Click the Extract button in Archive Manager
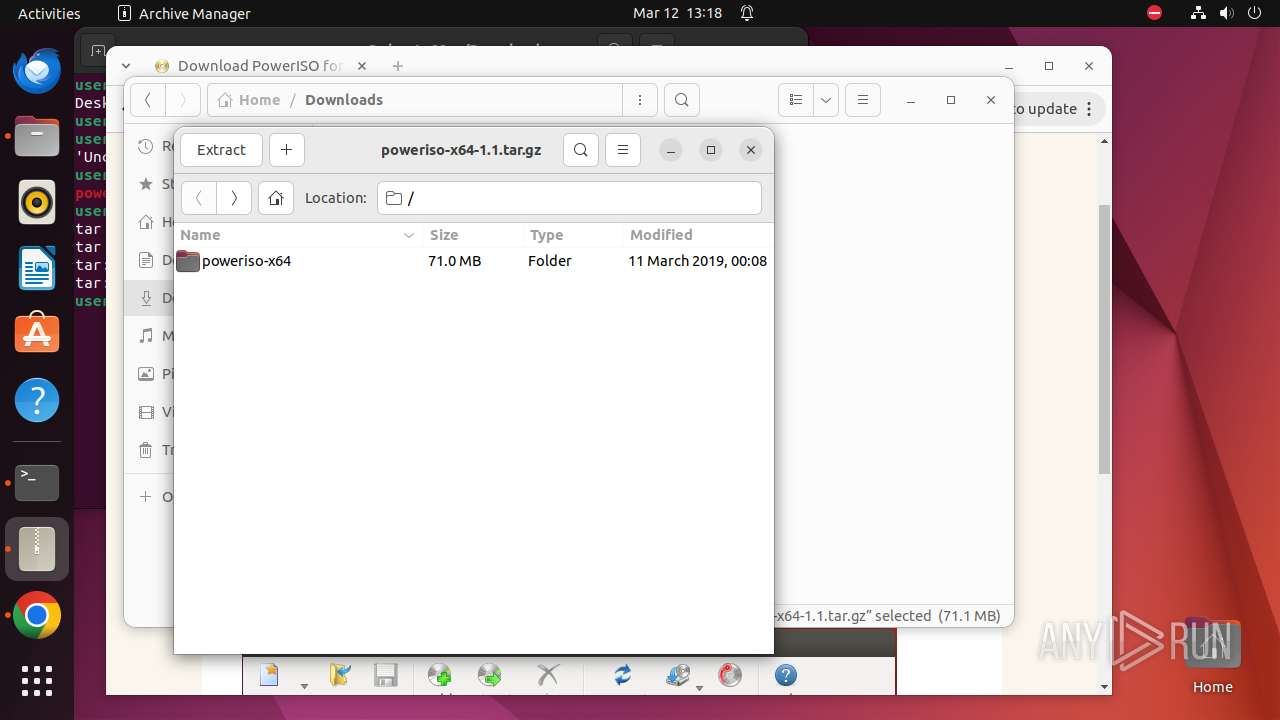 coord(221,150)
